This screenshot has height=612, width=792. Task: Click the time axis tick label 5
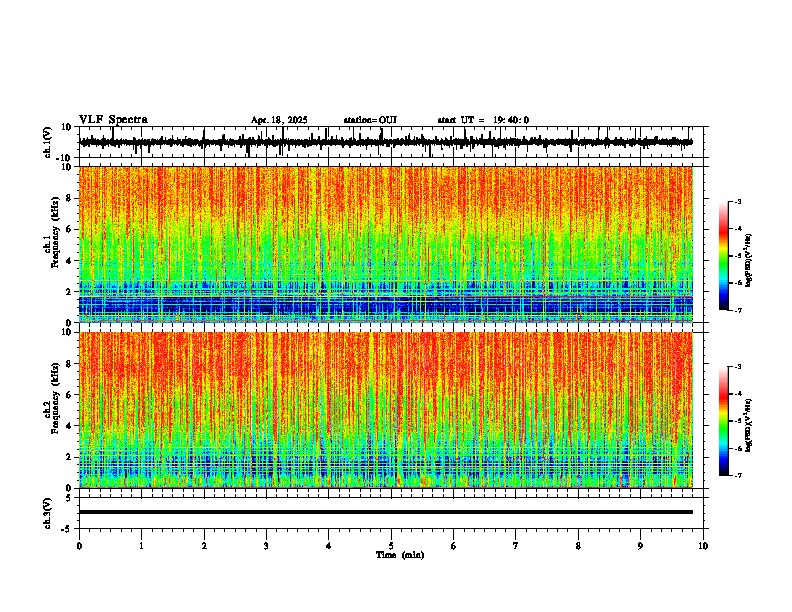pyautogui.click(x=391, y=546)
